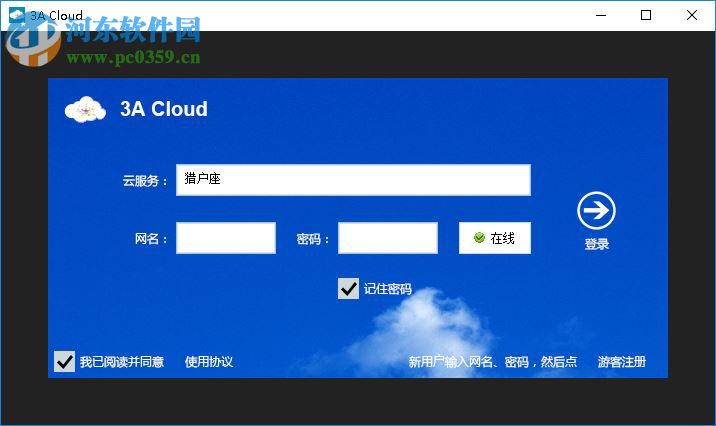This screenshot has height=426, width=716.
Task: Click the 登录 label
Action: pos(597,244)
